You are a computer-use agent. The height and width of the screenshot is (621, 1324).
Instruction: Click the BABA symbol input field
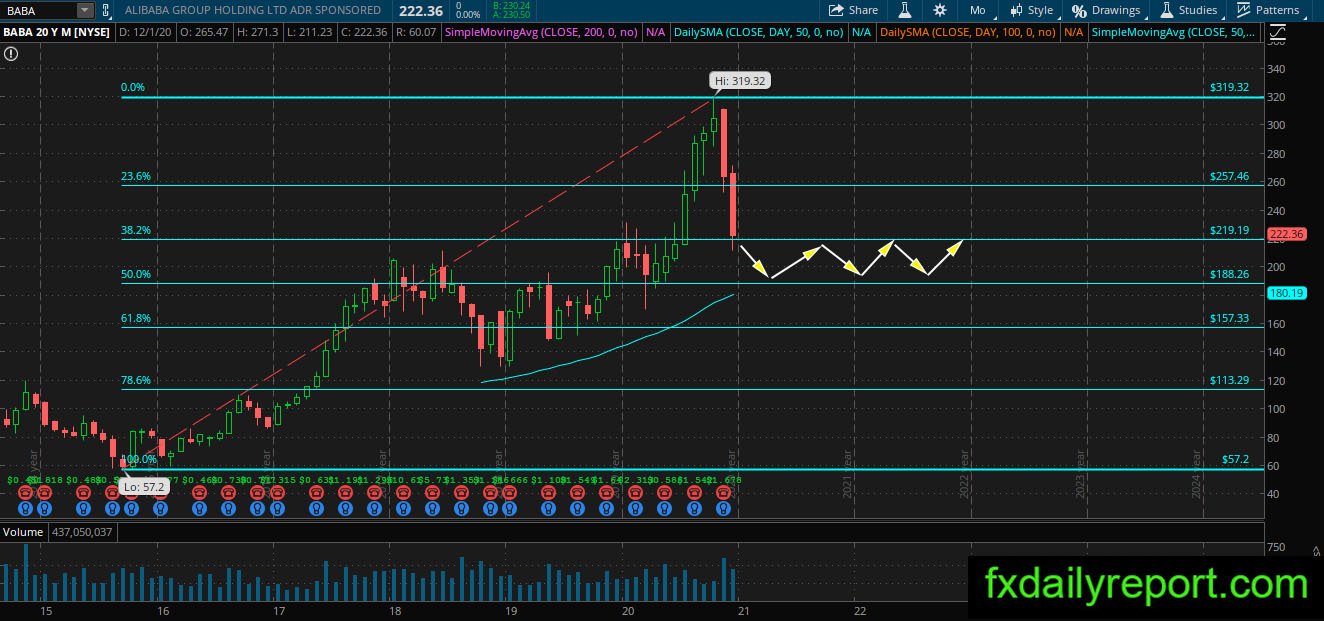(38, 10)
